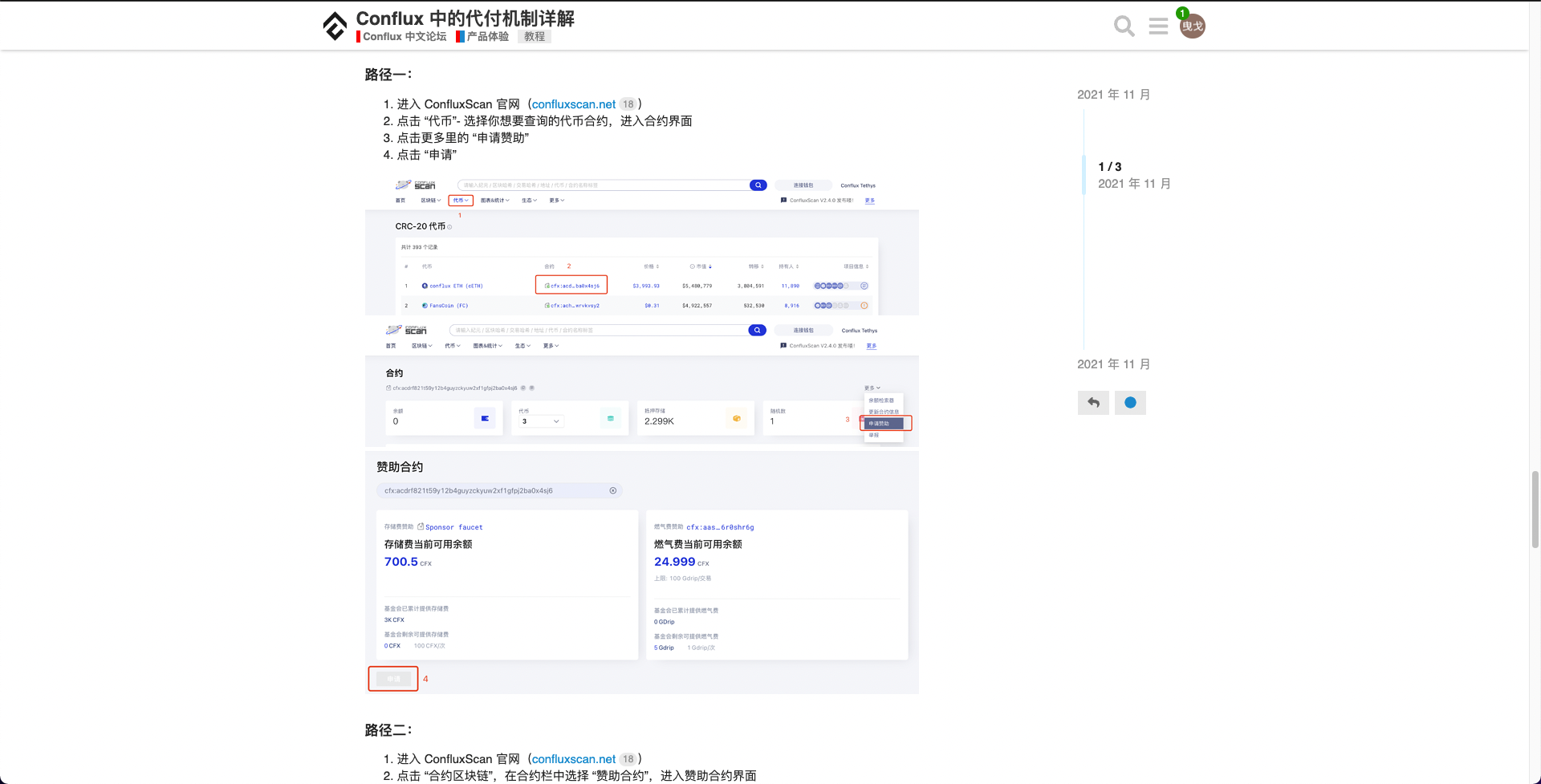Click the 路径二： heading text
Screen dimensions: 1541x784
coord(388,730)
